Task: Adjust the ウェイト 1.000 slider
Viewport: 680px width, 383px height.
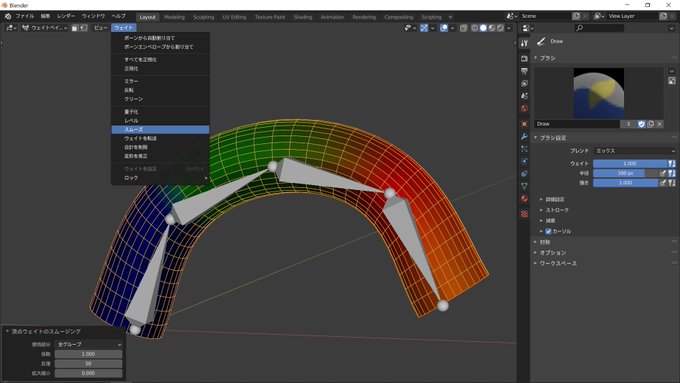Action: click(x=630, y=164)
